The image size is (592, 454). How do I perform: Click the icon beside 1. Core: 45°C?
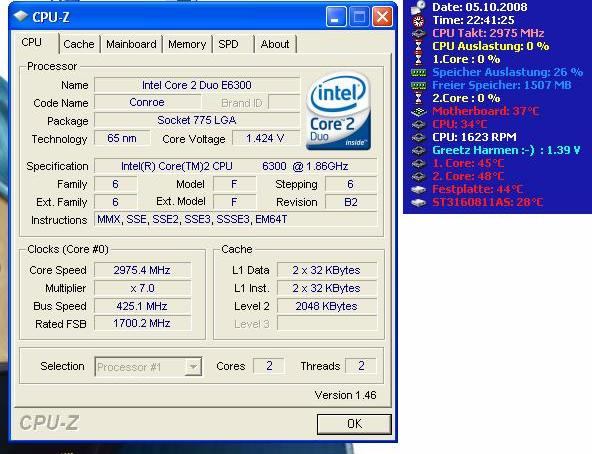pyautogui.click(x=418, y=164)
